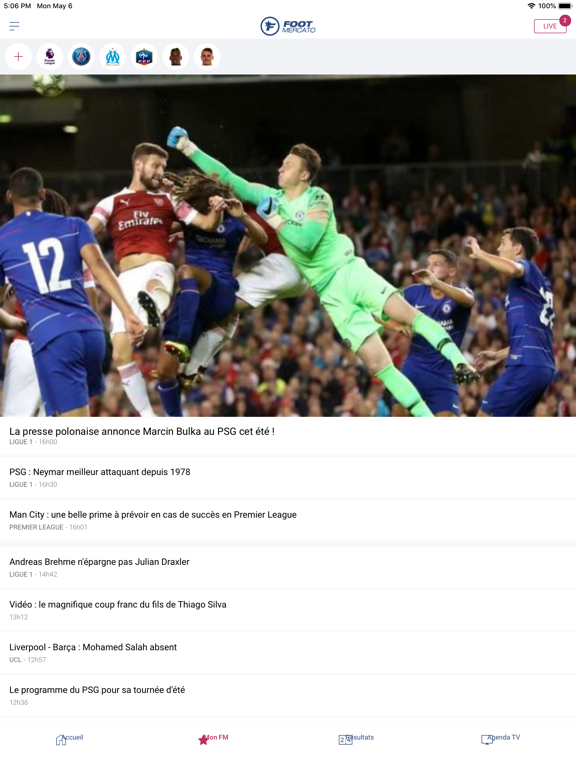
Task: Open the LIVE button with badge
Action: 552,25
